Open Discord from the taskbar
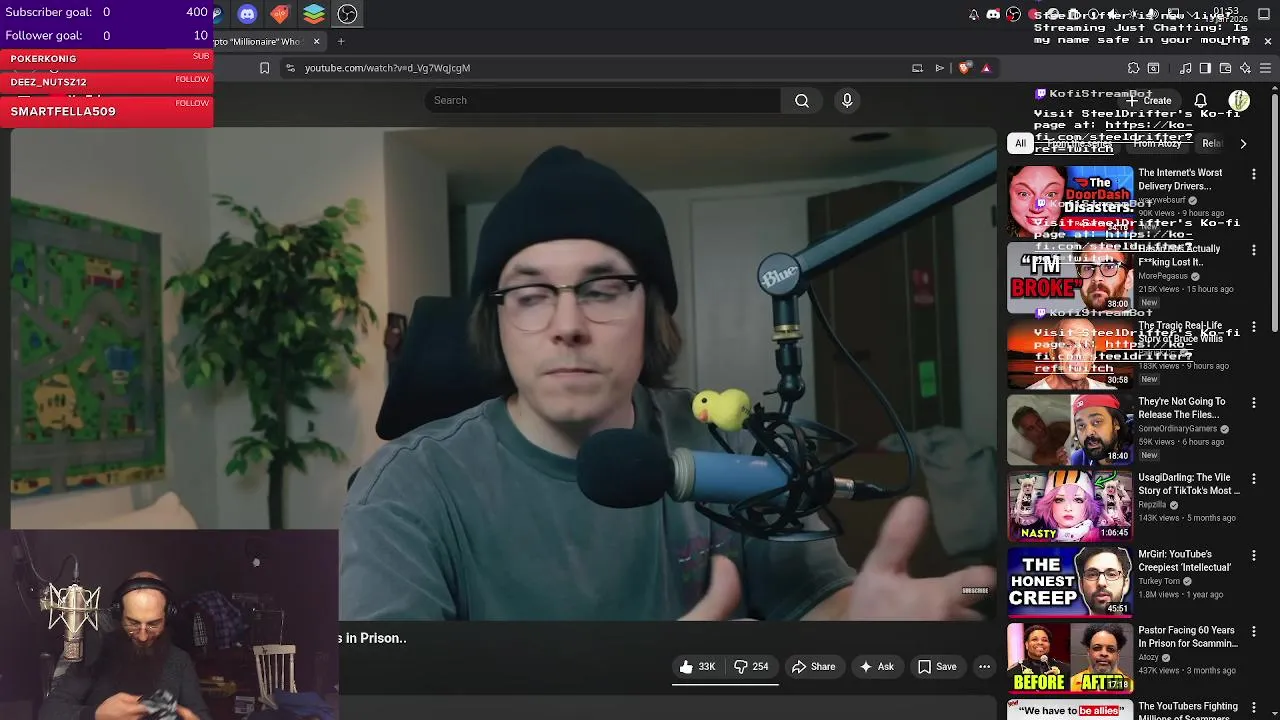 tap(247, 14)
